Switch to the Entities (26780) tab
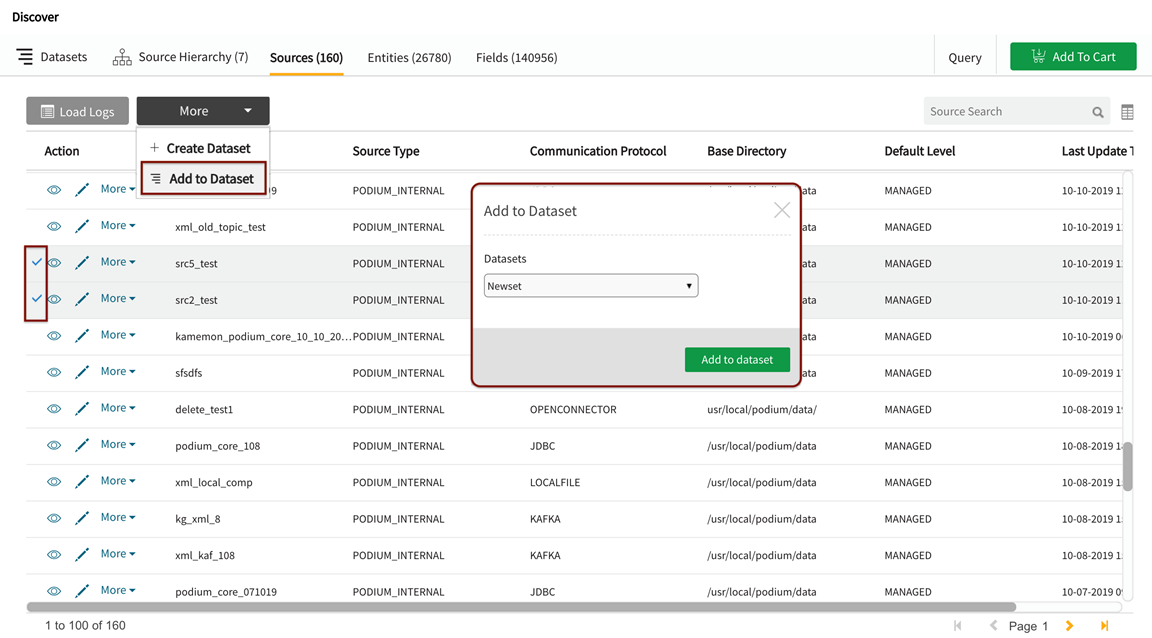Screen dimensions: 1152x638 click(x=409, y=58)
